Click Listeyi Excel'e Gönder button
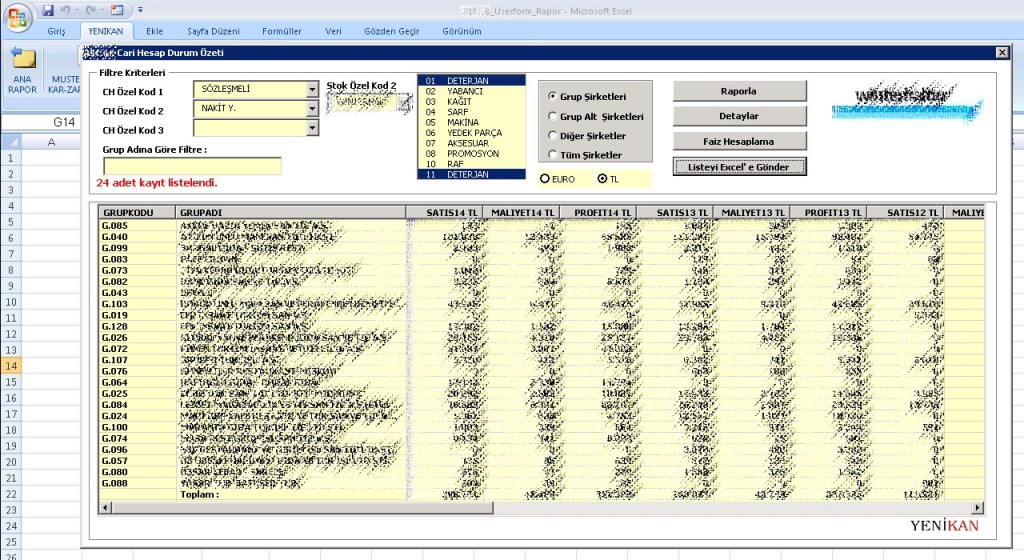The height and width of the screenshot is (560, 1024). pos(739,167)
